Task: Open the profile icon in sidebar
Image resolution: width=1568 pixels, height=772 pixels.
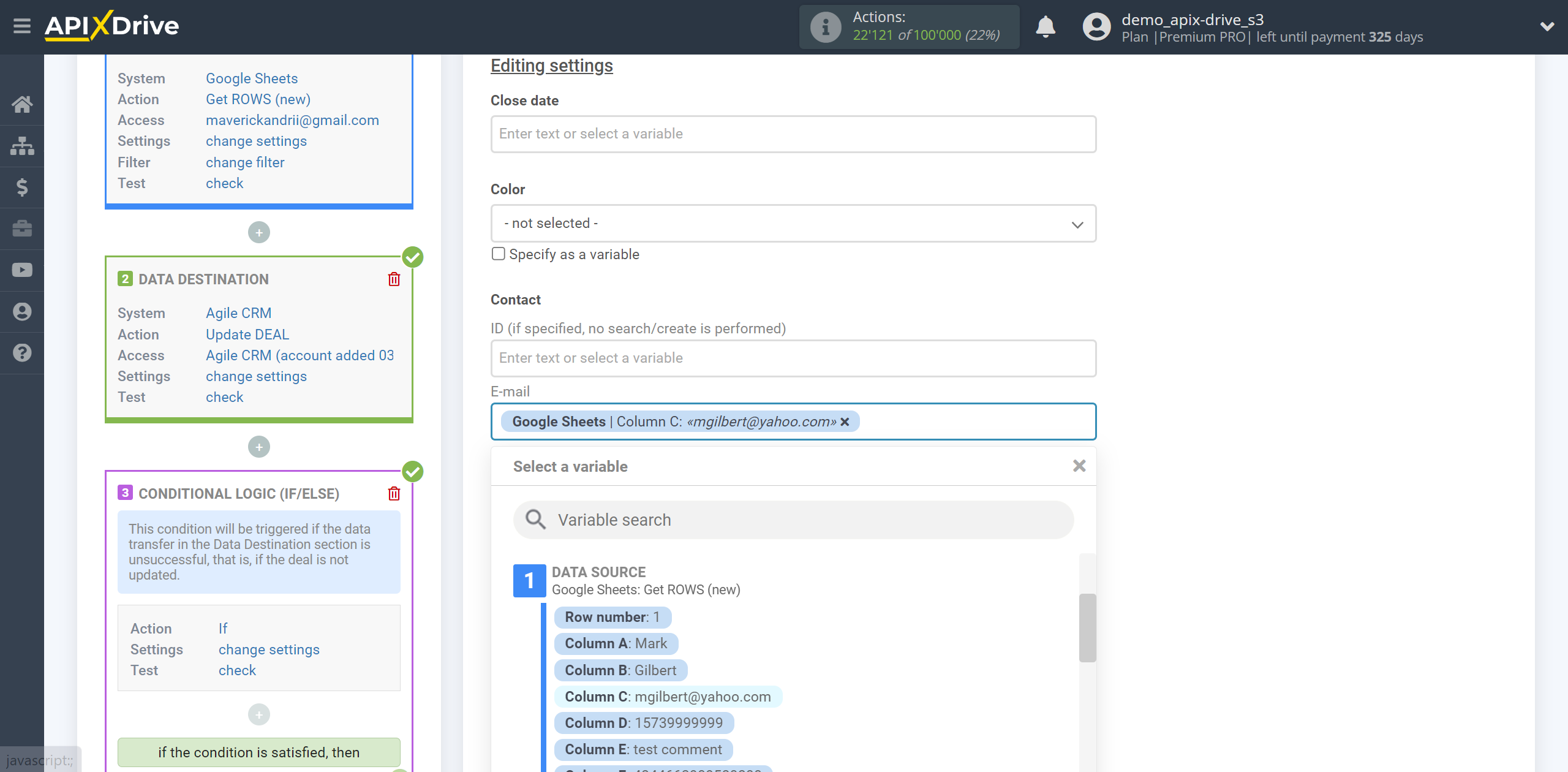Action: click(x=22, y=311)
